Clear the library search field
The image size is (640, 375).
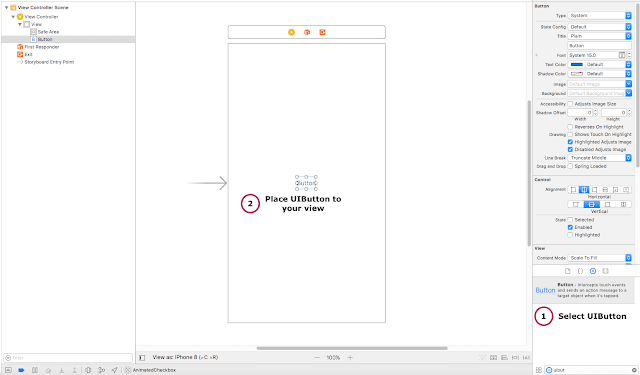pyautogui.click(x=634, y=370)
